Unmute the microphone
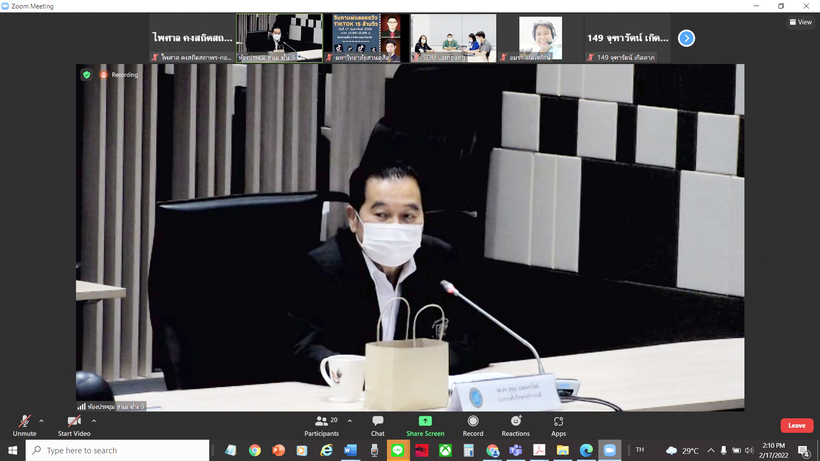820x461 pixels. pos(24,425)
